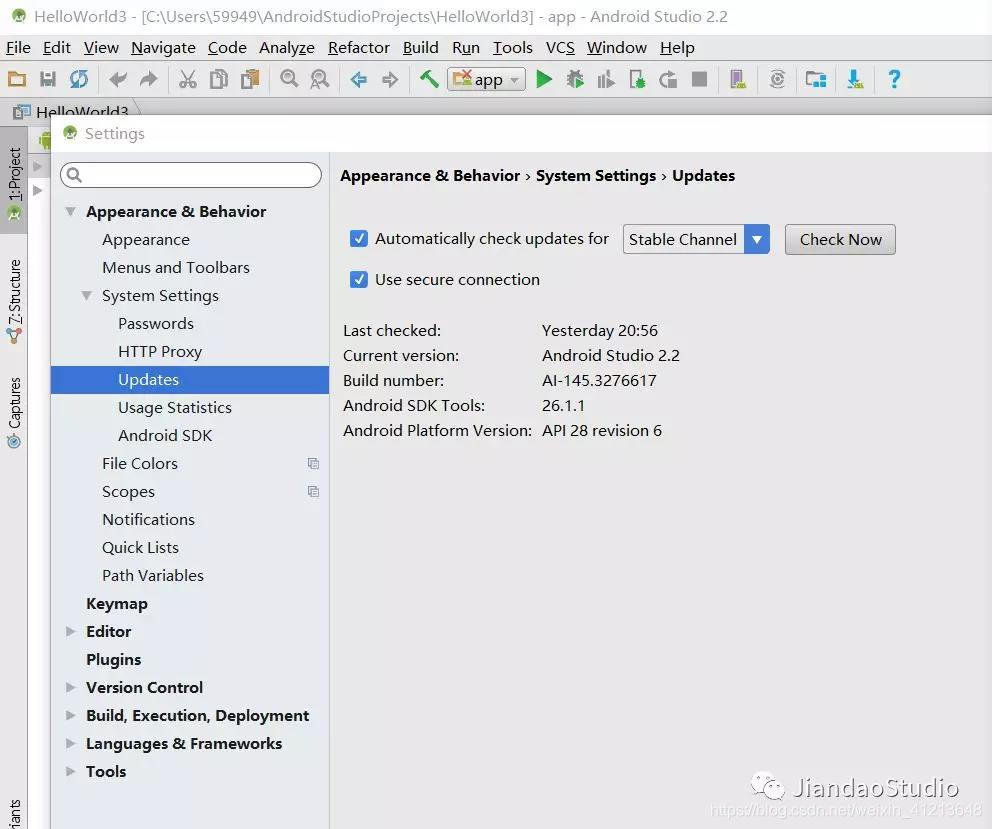Open the SDK Manager download icon

(855, 80)
